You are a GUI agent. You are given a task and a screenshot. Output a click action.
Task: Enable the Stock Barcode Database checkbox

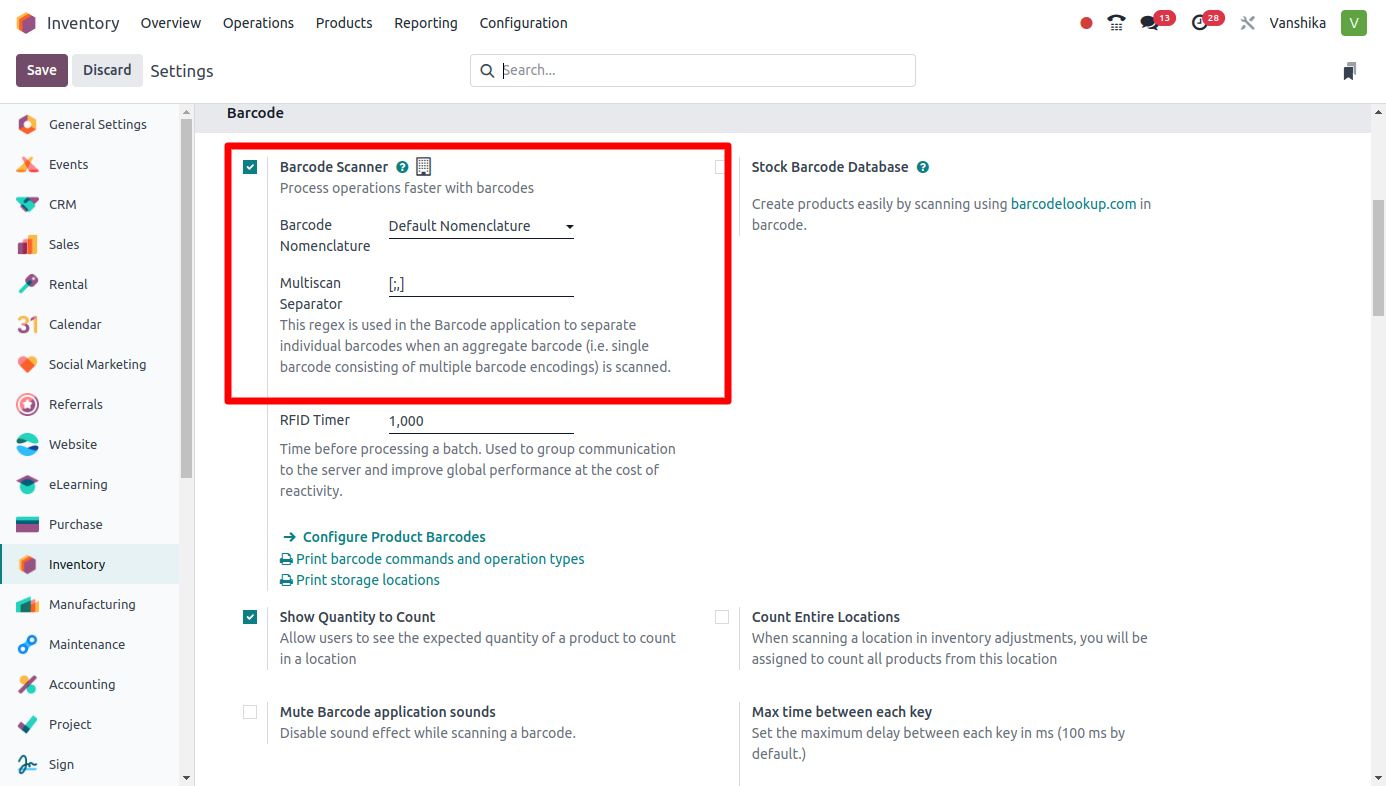(x=721, y=167)
